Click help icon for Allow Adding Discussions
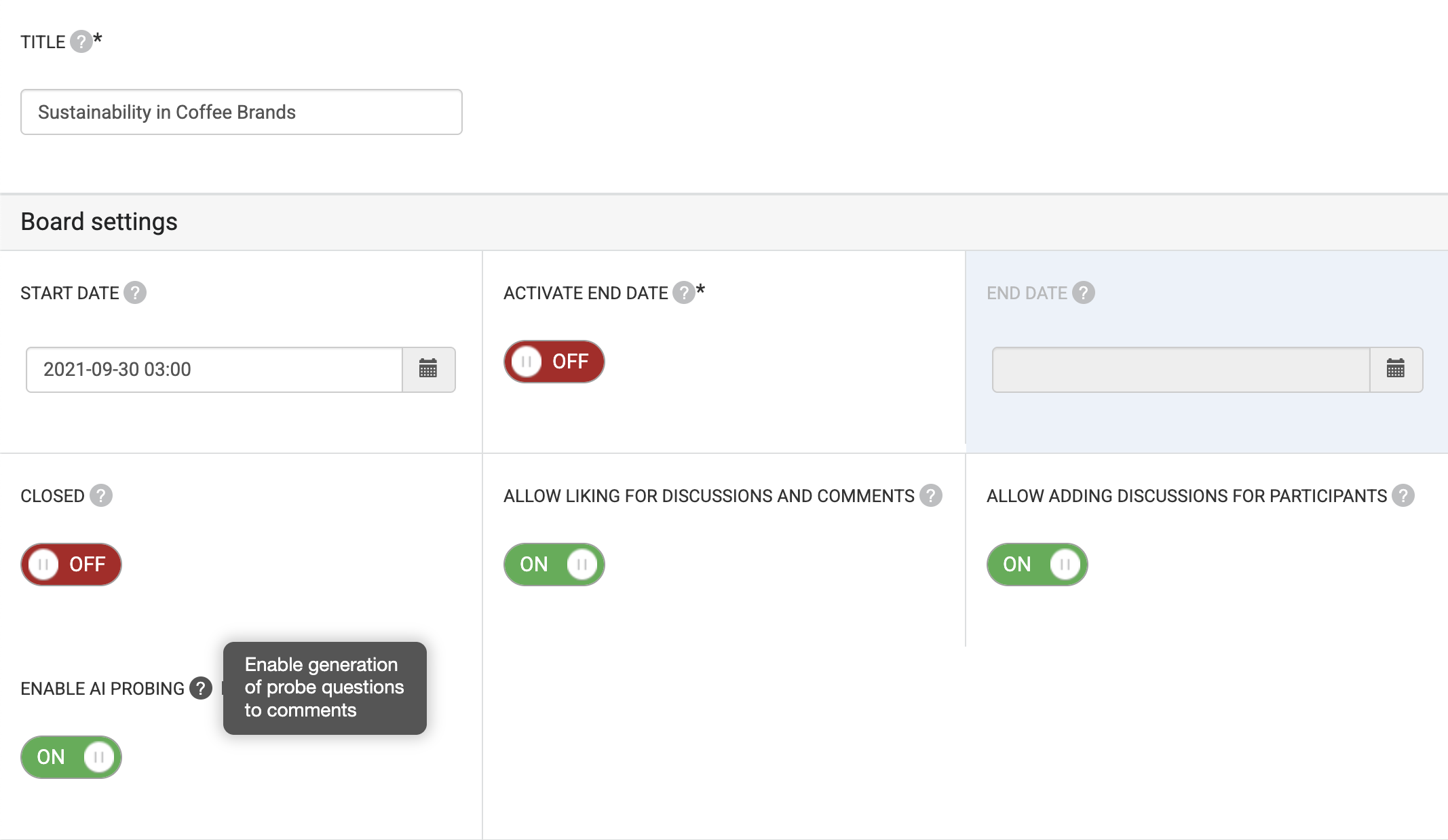The width and height of the screenshot is (1448, 840). [x=1403, y=496]
